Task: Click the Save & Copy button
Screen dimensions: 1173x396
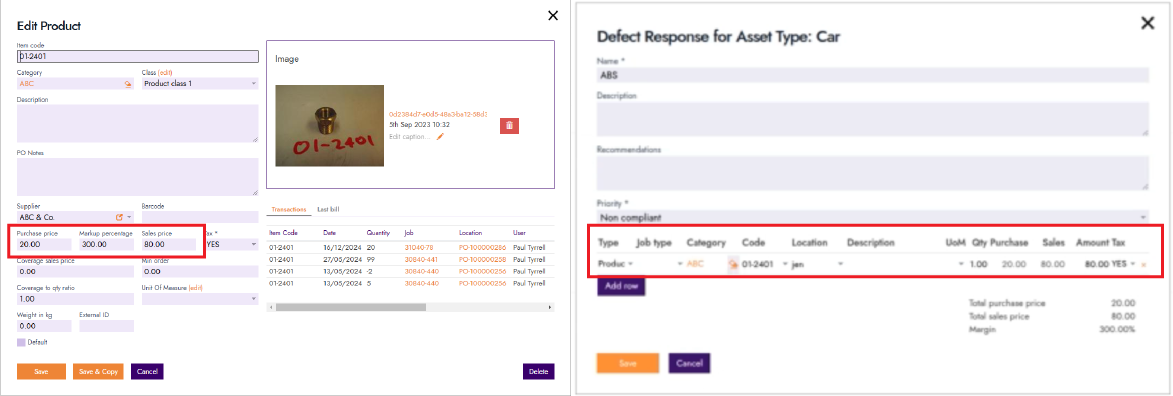Action: 98,371
